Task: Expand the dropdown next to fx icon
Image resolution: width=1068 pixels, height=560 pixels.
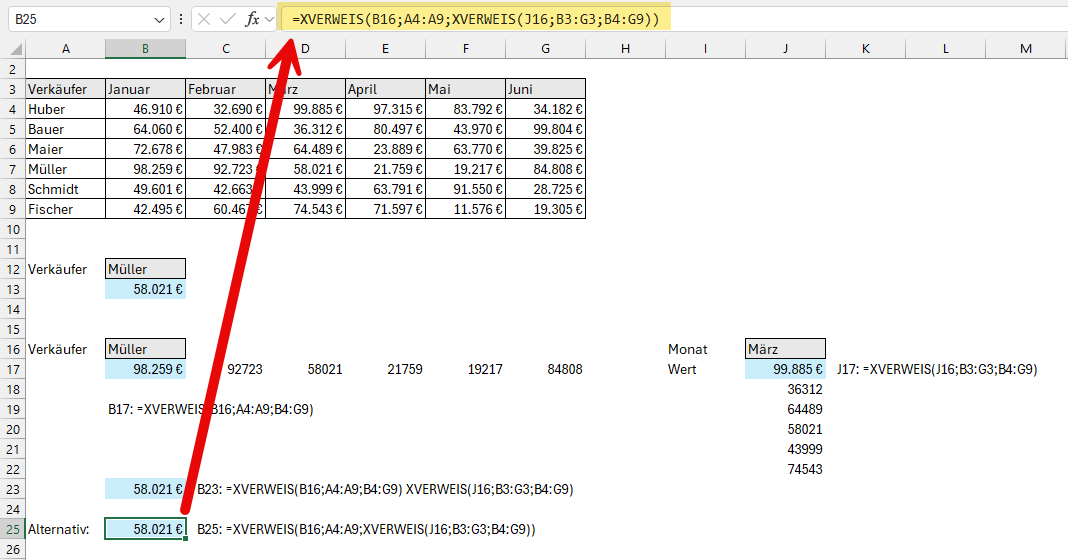Action: 269,19
